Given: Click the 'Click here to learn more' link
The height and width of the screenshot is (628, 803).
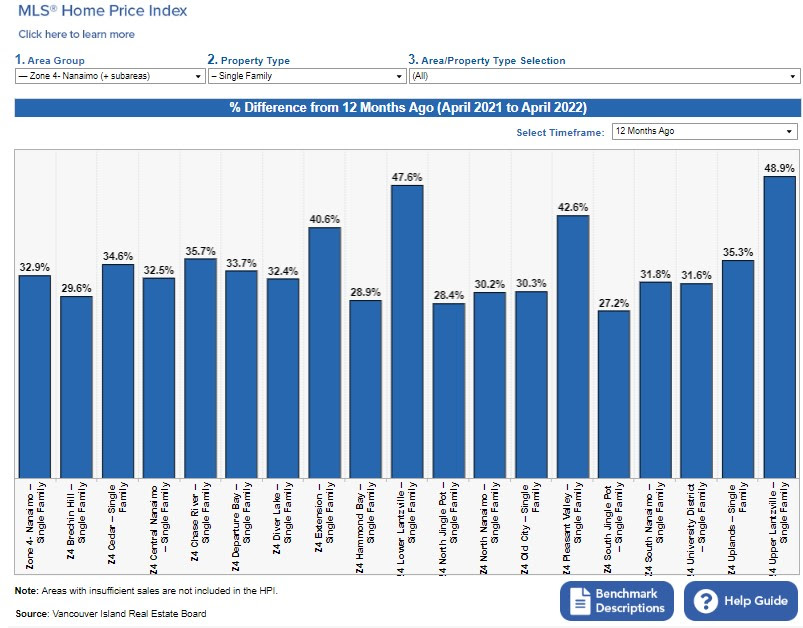Looking at the screenshot, I should pos(76,34).
